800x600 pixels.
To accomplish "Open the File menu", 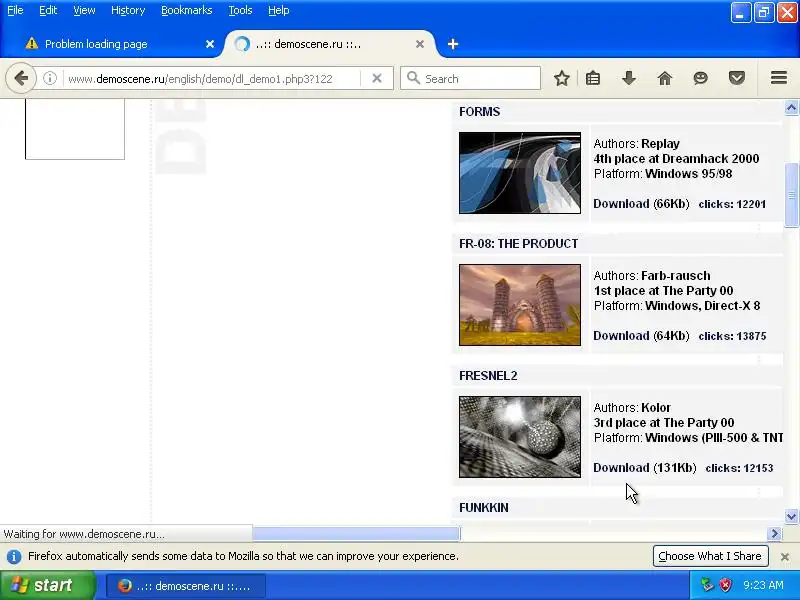I will tap(15, 10).
